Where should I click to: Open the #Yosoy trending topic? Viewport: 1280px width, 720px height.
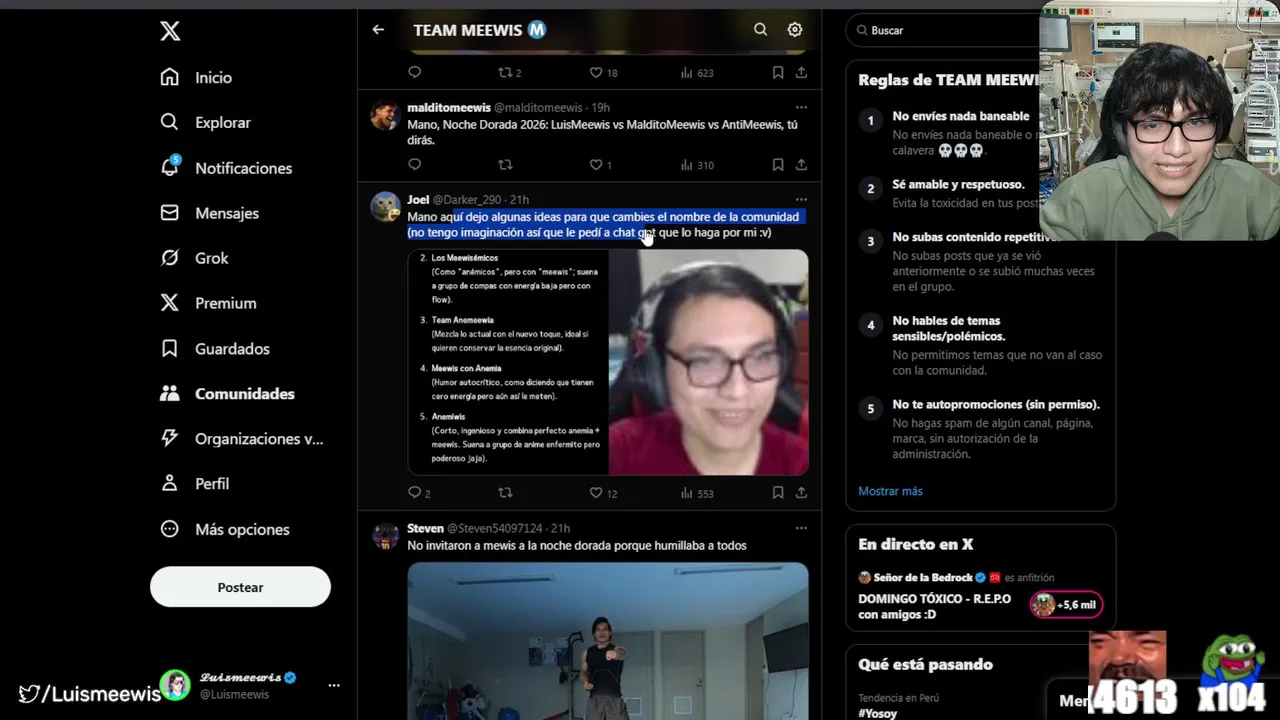[877, 713]
